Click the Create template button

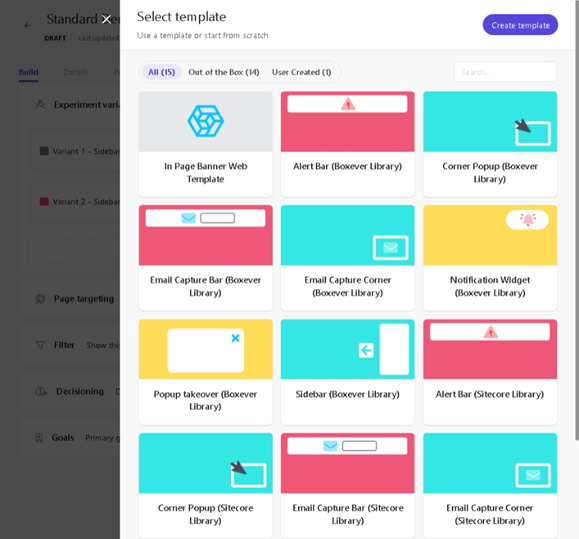tap(520, 25)
